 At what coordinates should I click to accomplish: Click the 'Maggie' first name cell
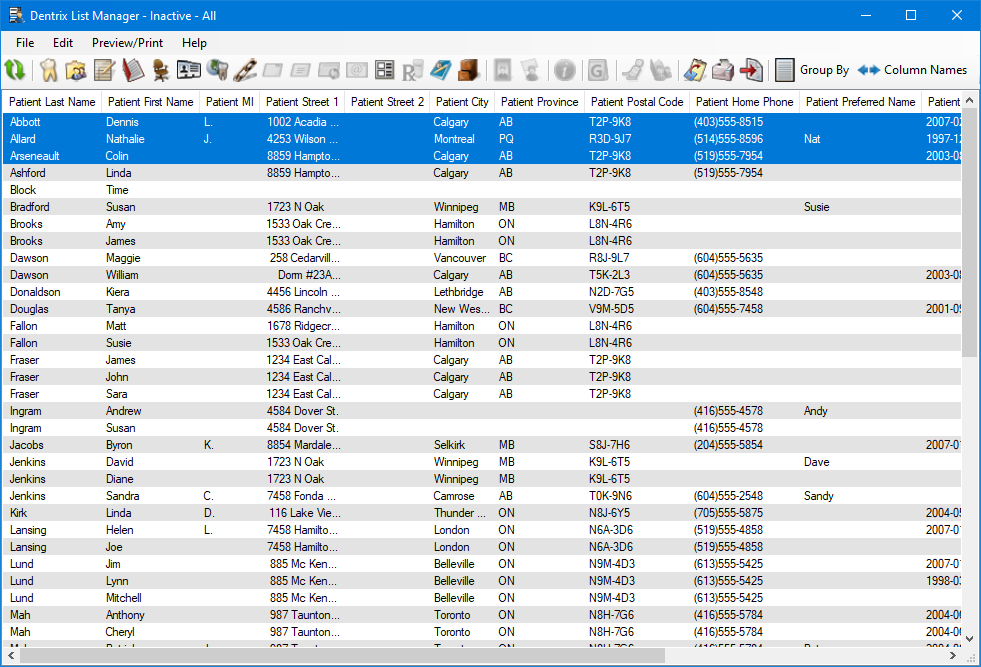(x=123, y=258)
